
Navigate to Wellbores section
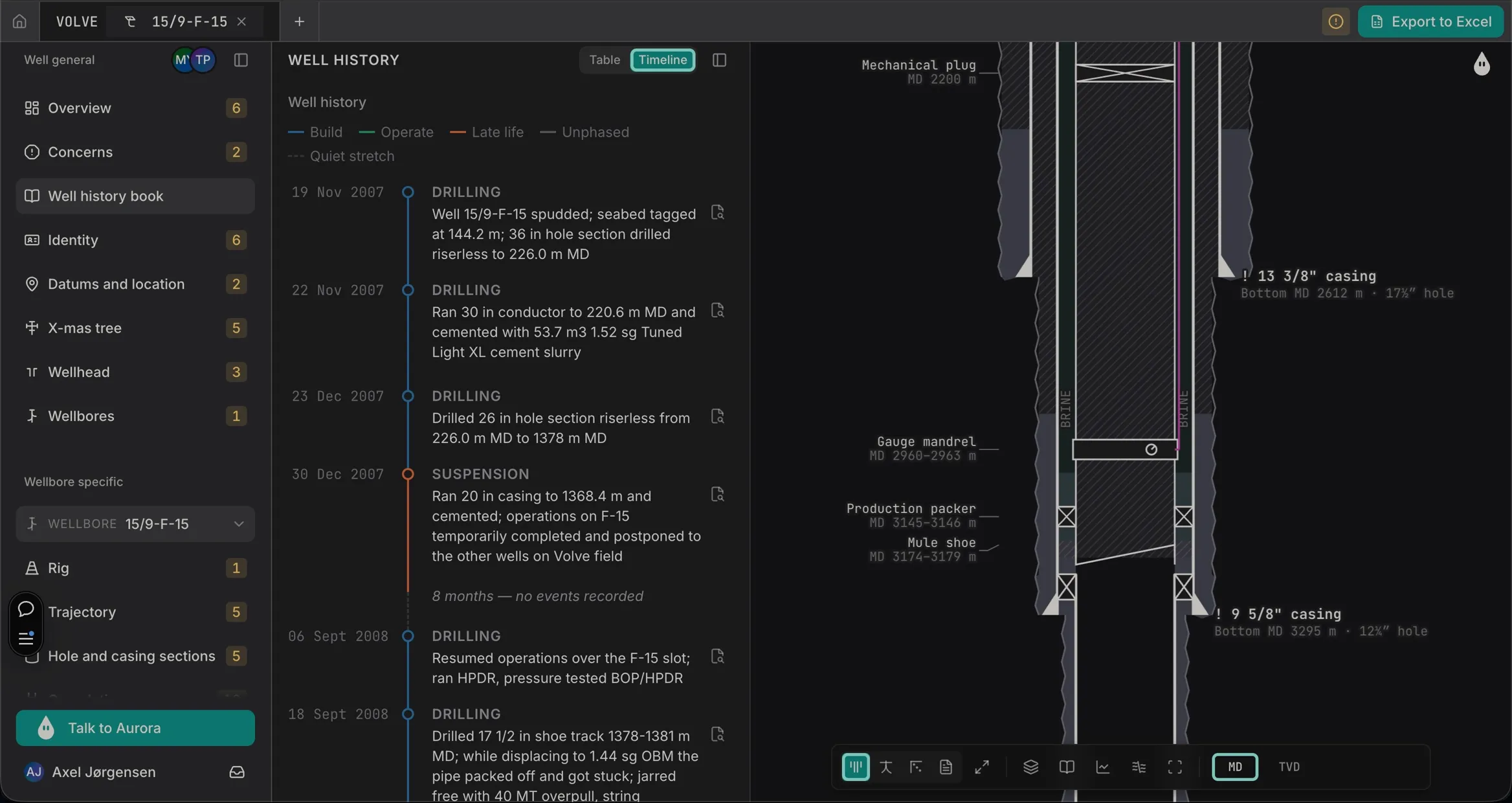(135, 416)
